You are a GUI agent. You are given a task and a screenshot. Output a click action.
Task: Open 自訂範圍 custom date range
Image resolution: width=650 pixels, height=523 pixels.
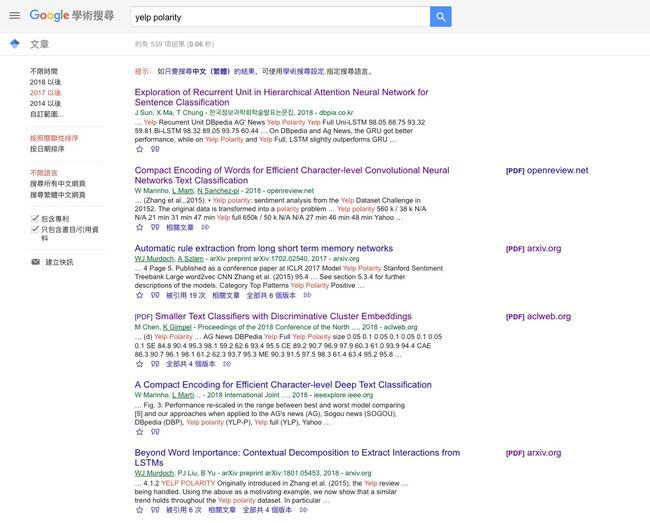point(46,114)
